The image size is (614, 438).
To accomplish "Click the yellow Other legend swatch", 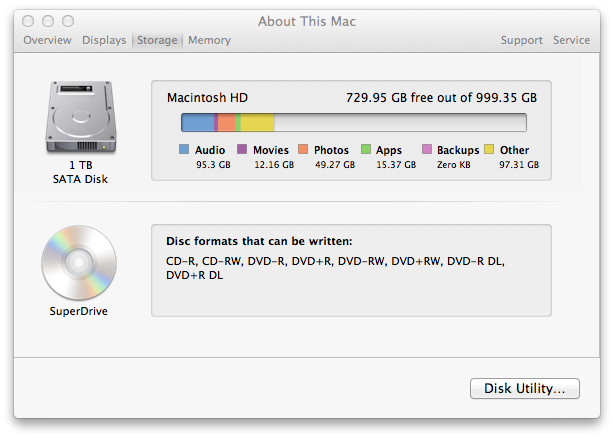I will click(x=489, y=150).
